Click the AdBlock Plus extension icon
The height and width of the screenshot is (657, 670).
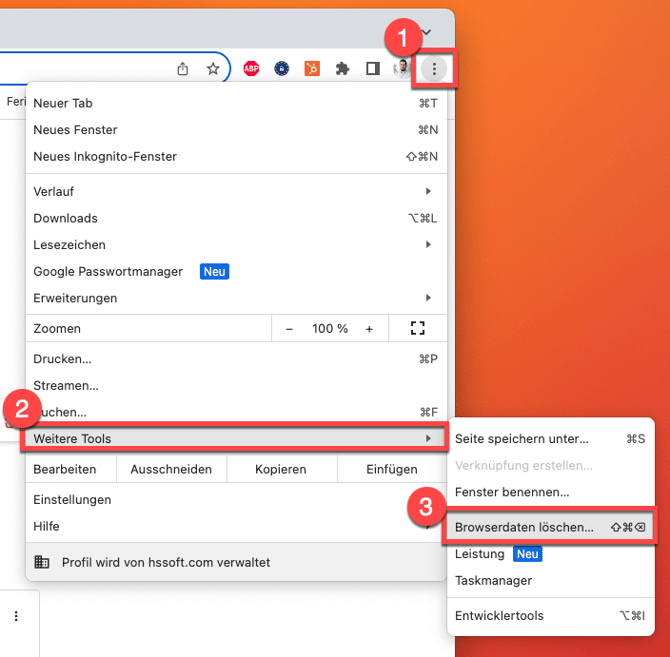[x=251, y=69]
